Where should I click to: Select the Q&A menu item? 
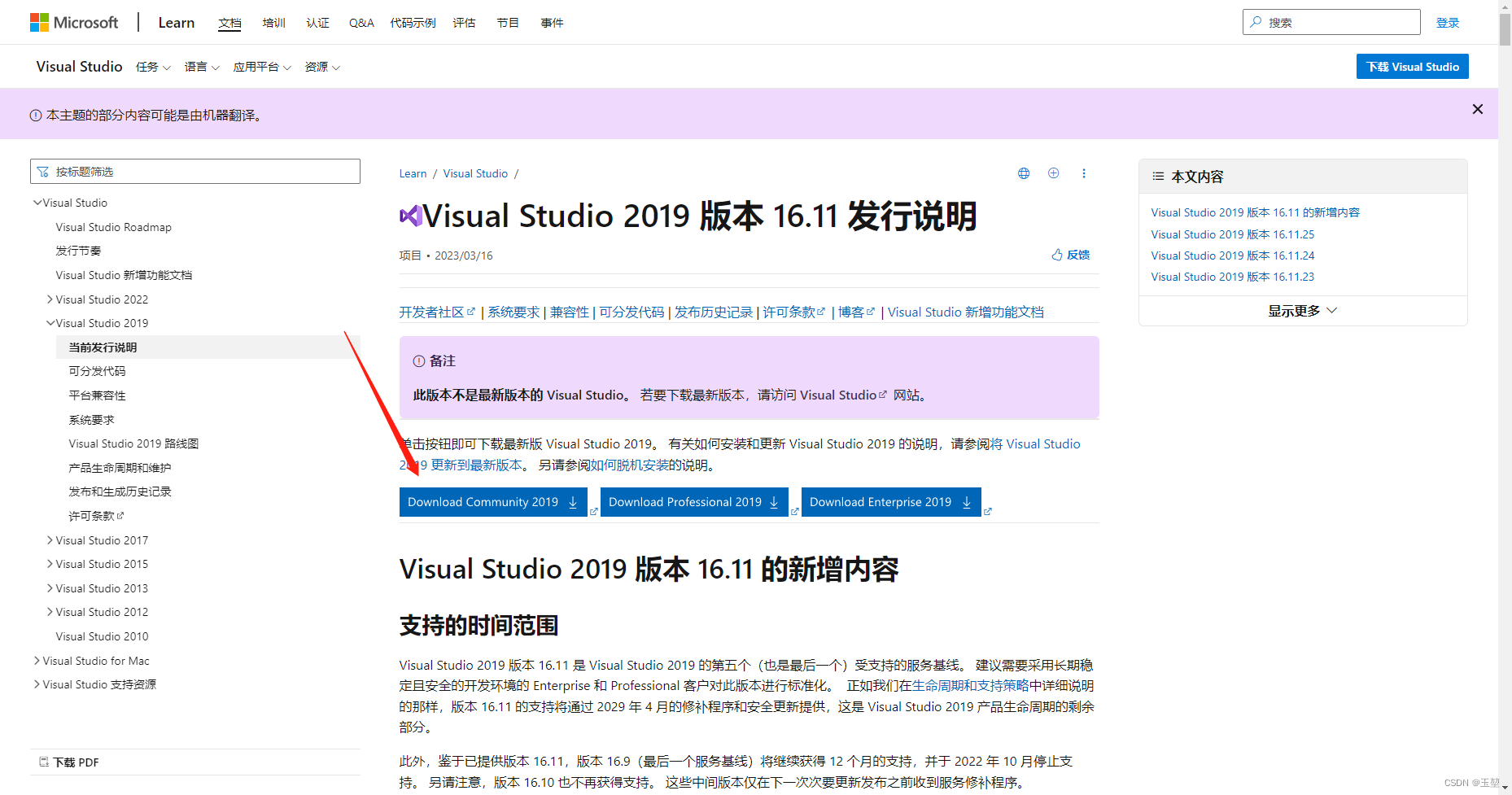[361, 22]
